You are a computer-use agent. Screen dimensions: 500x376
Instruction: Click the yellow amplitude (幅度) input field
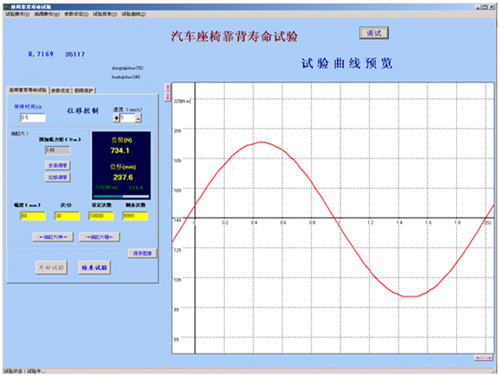(x=33, y=216)
